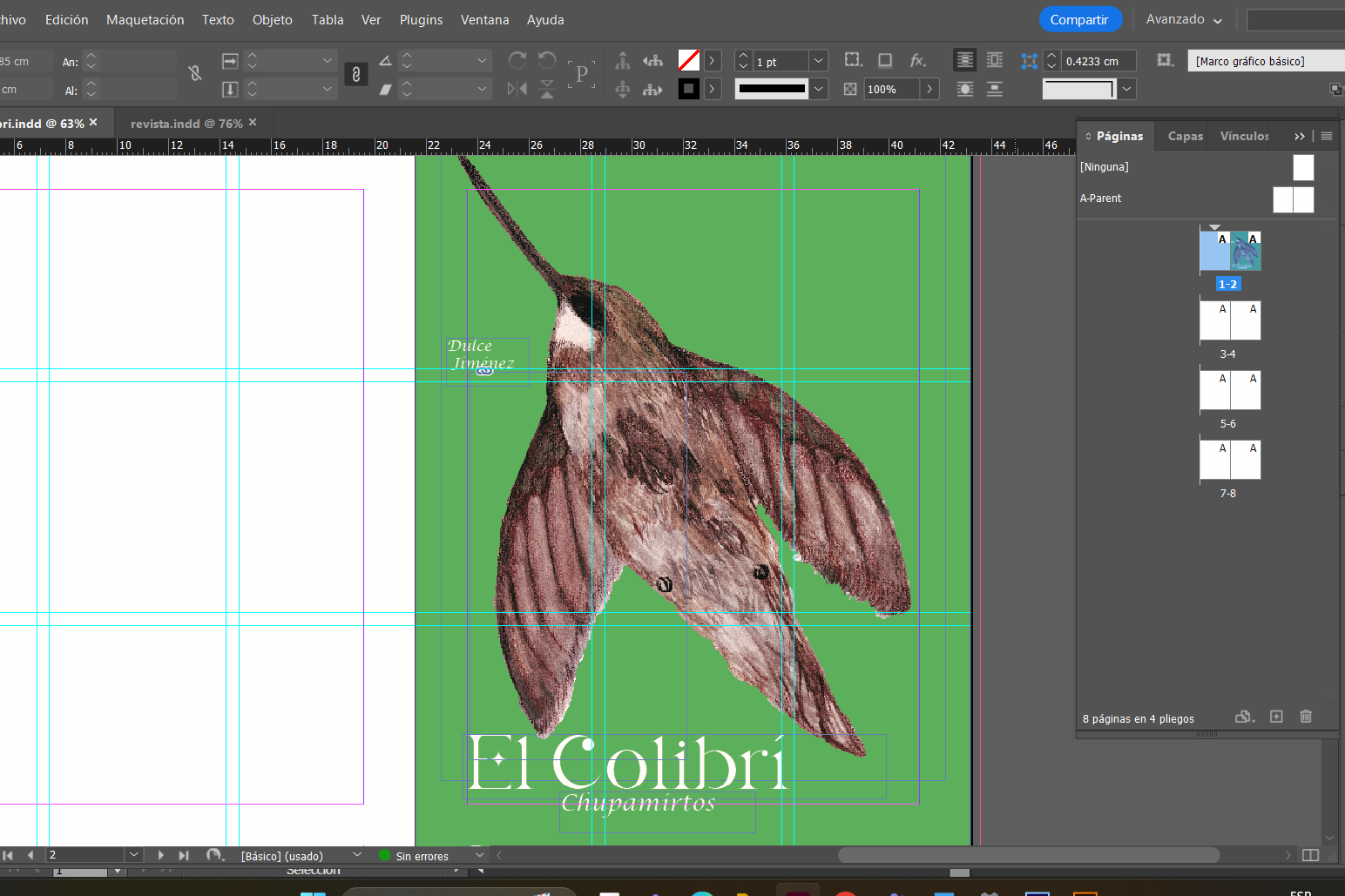
Task: Toggle the width and height constrain link
Action: 195,74
